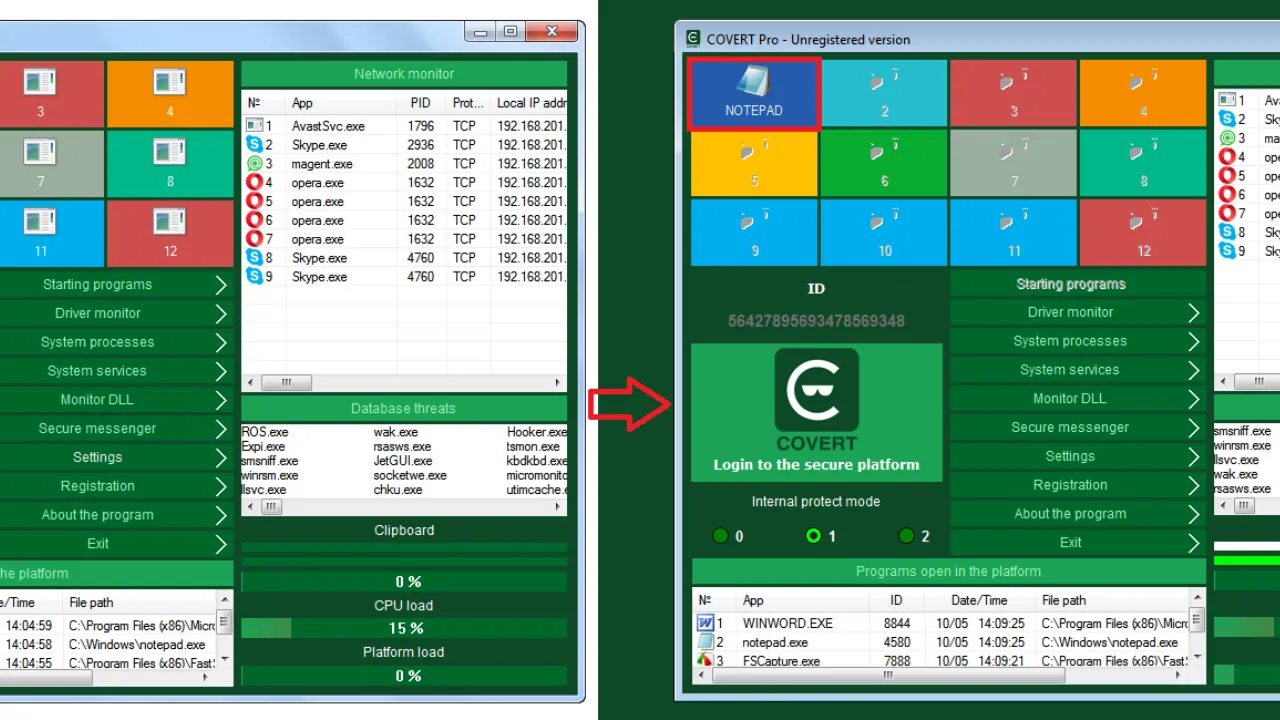Select internal protect mode 0
1280x720 pixels.
720,536
